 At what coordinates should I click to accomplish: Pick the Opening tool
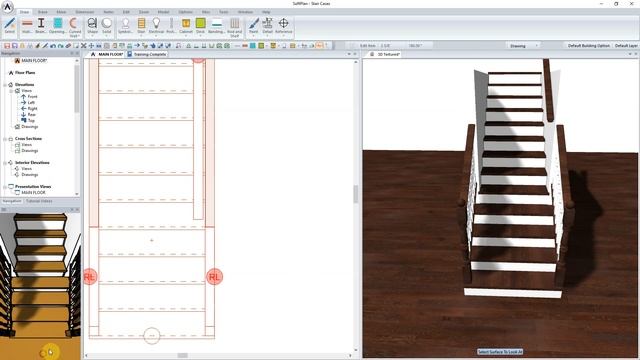(x=58, y=25)
